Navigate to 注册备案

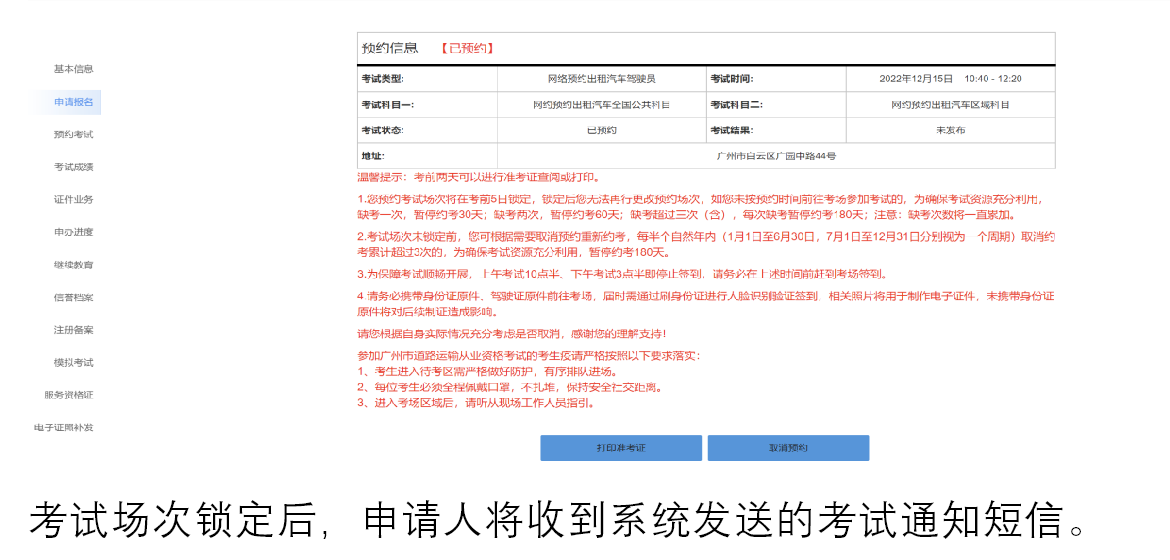coord(73,330)
